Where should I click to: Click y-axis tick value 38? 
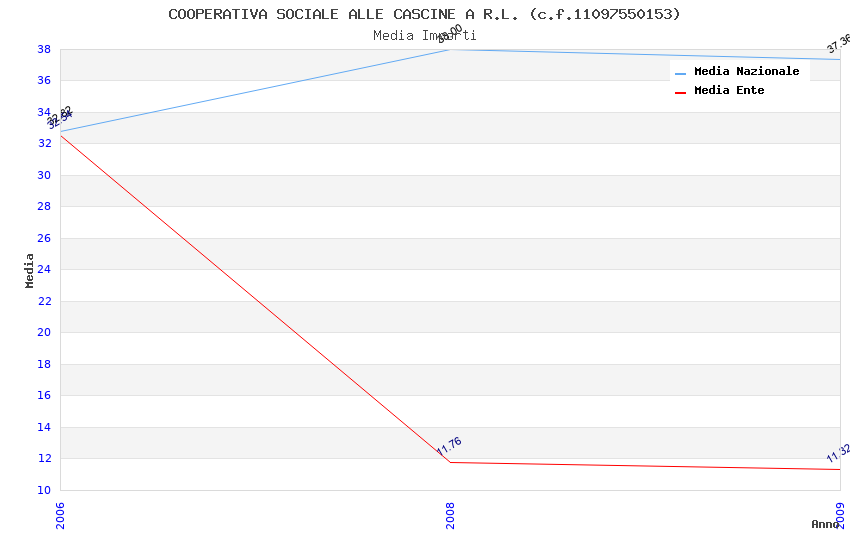pyautogui.click(x=44, y=49)
